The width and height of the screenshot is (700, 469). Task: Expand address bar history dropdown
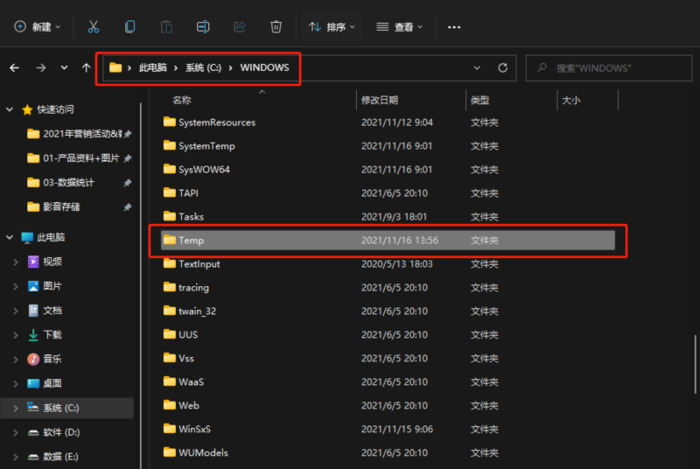pyautogui.click(x=477, y=68)
